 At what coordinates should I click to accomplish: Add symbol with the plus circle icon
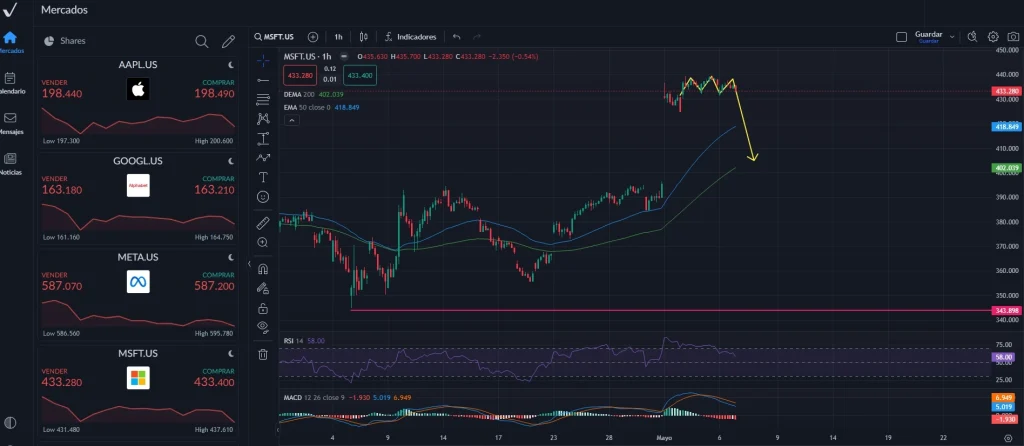pyautogui.click(x=313, y=37)
